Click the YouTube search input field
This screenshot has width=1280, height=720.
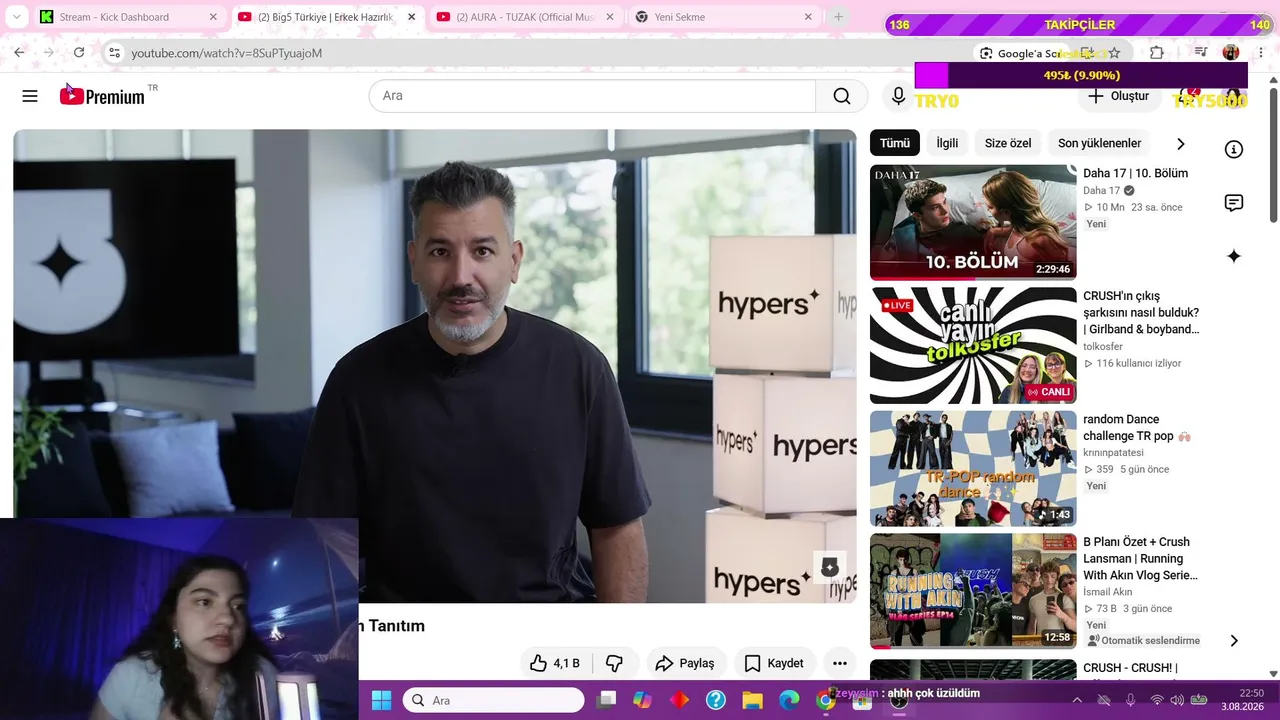pyautogui.click(x=593, y=96)
